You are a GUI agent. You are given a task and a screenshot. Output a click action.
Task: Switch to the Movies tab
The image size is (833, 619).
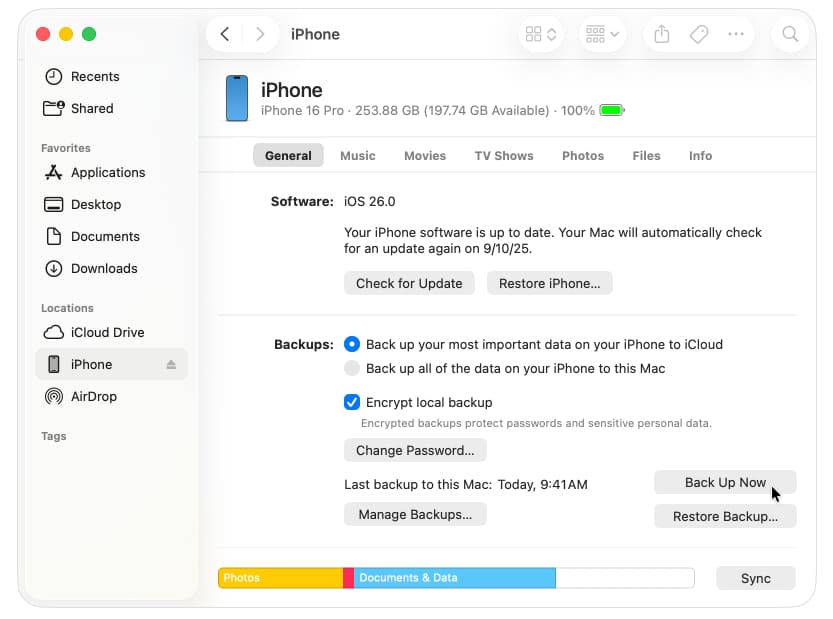point(425,156)
